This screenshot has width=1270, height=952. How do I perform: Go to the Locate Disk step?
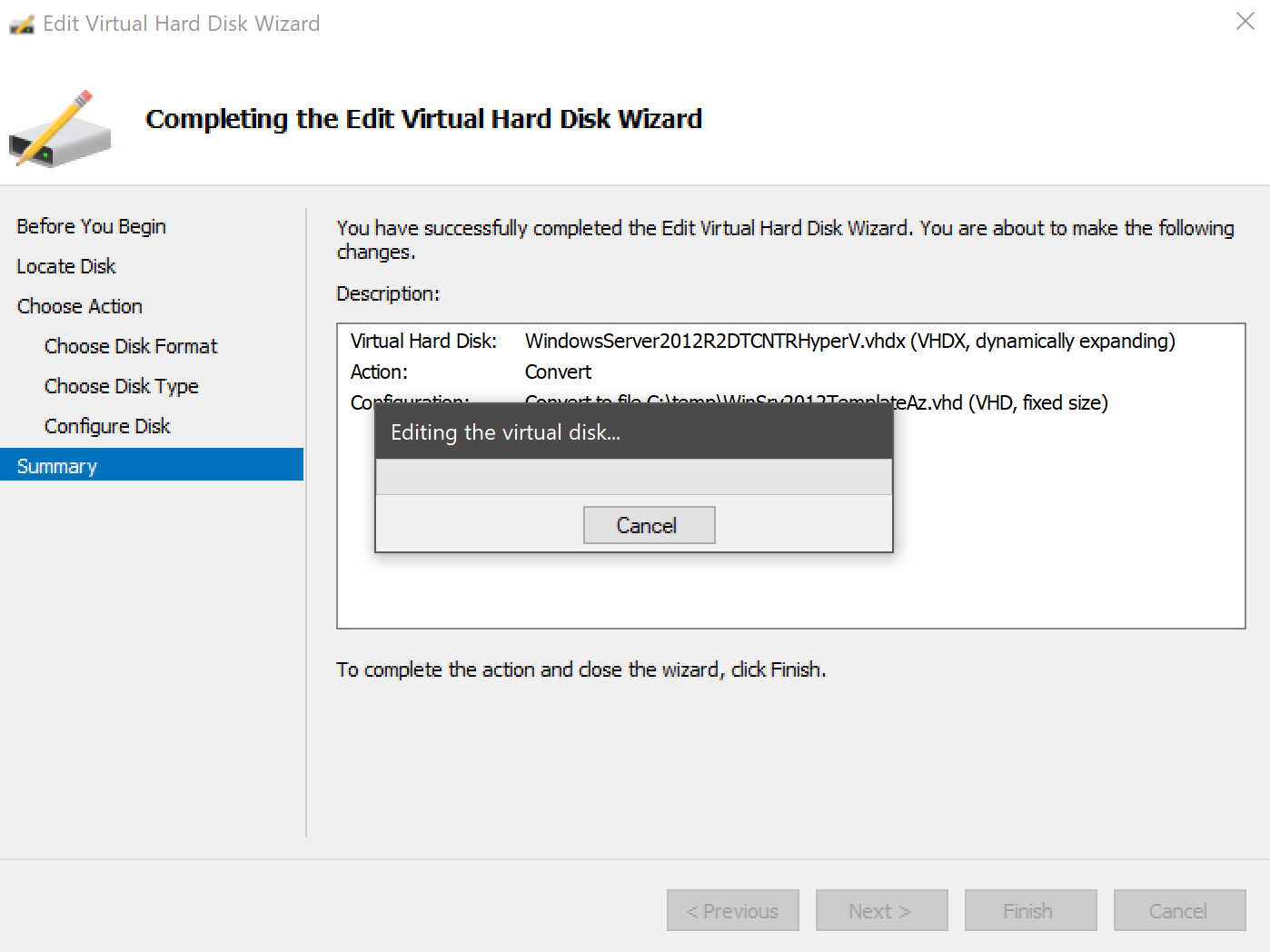pyautogui.click(x=65, y=266)
